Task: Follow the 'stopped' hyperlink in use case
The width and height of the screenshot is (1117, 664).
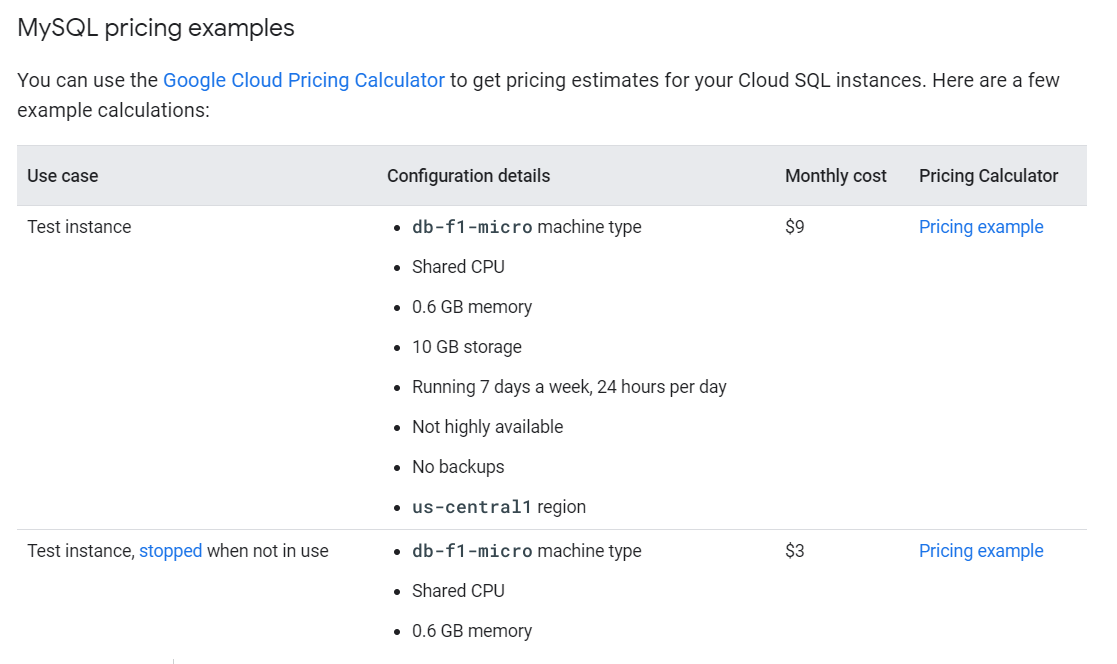Action: 170,551
